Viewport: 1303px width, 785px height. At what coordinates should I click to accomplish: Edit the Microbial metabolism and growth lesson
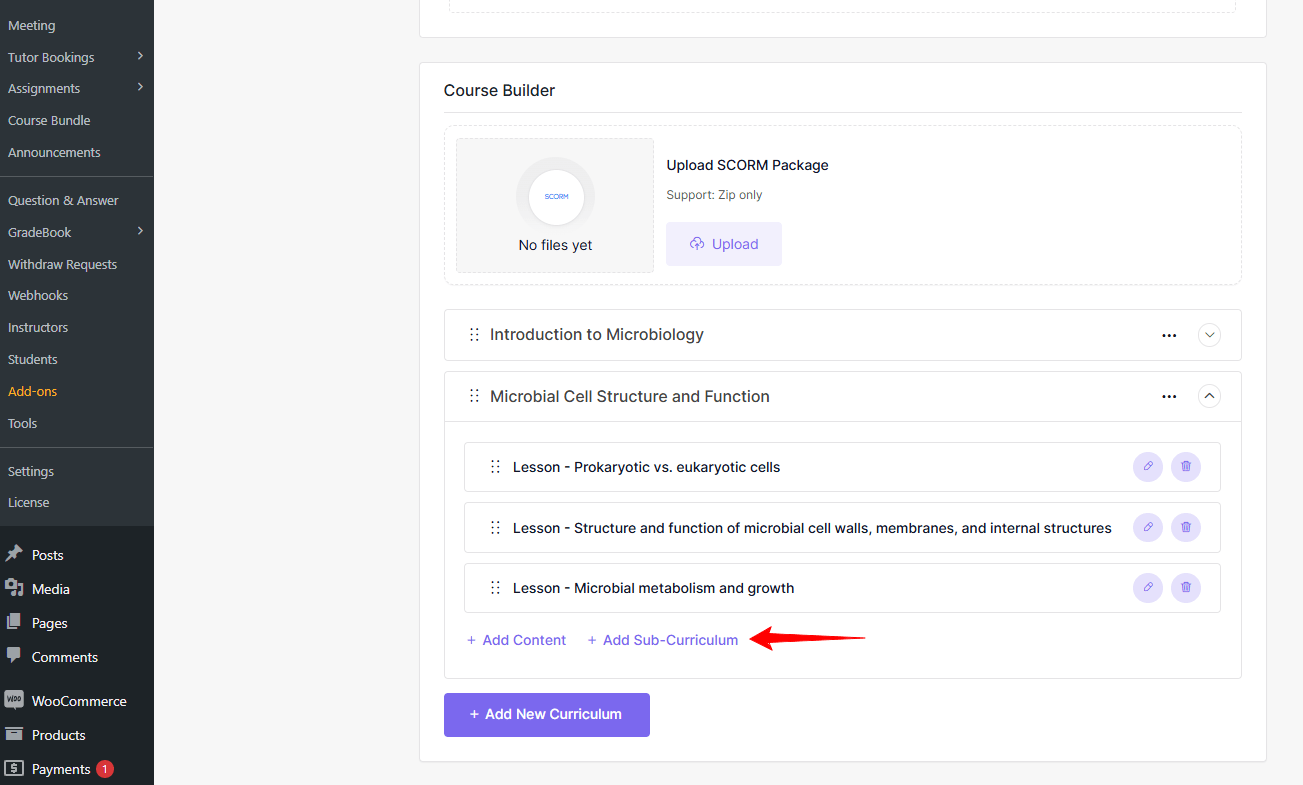(1147, 588)
